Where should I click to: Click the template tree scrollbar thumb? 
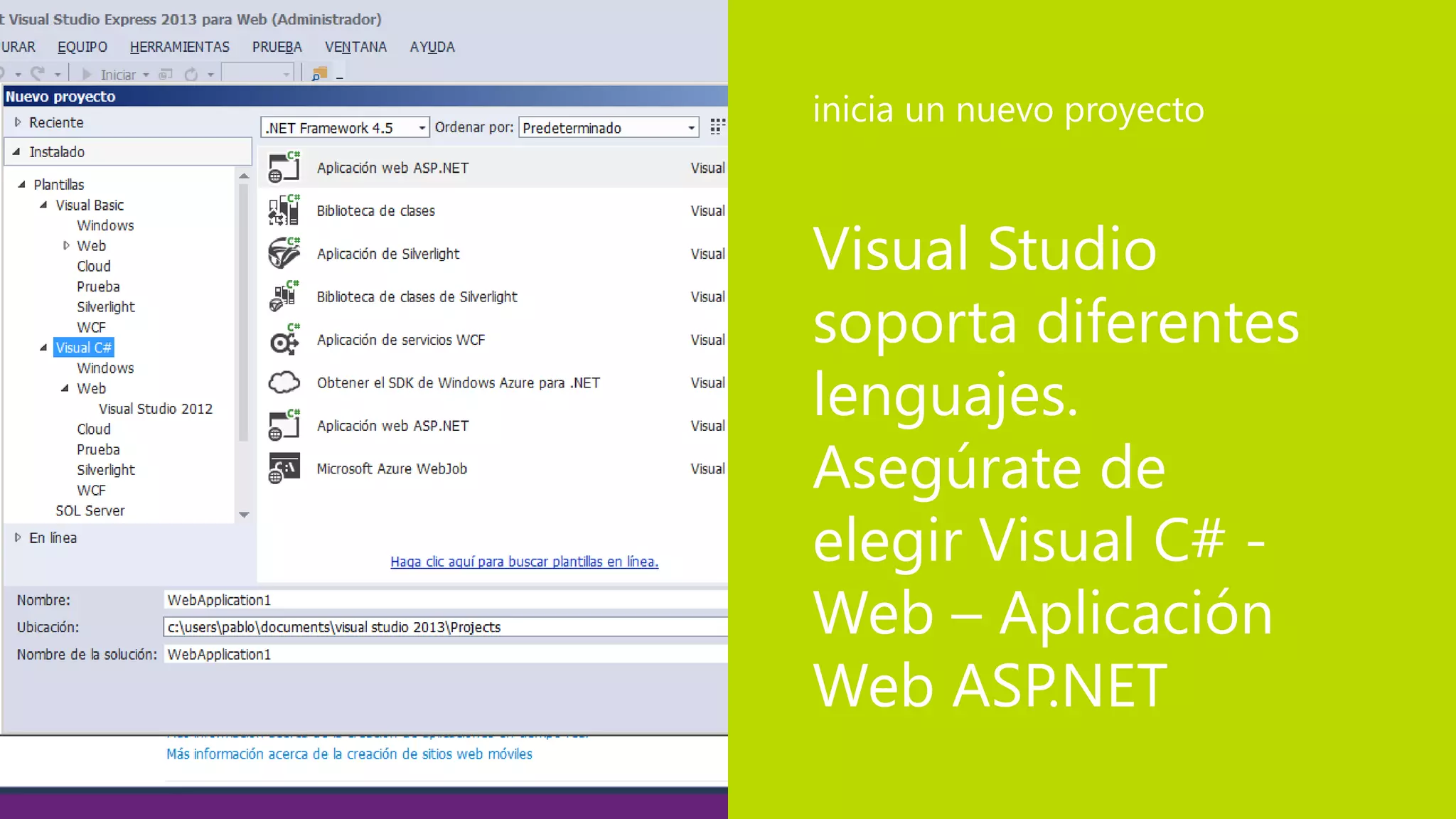point(244,313)
